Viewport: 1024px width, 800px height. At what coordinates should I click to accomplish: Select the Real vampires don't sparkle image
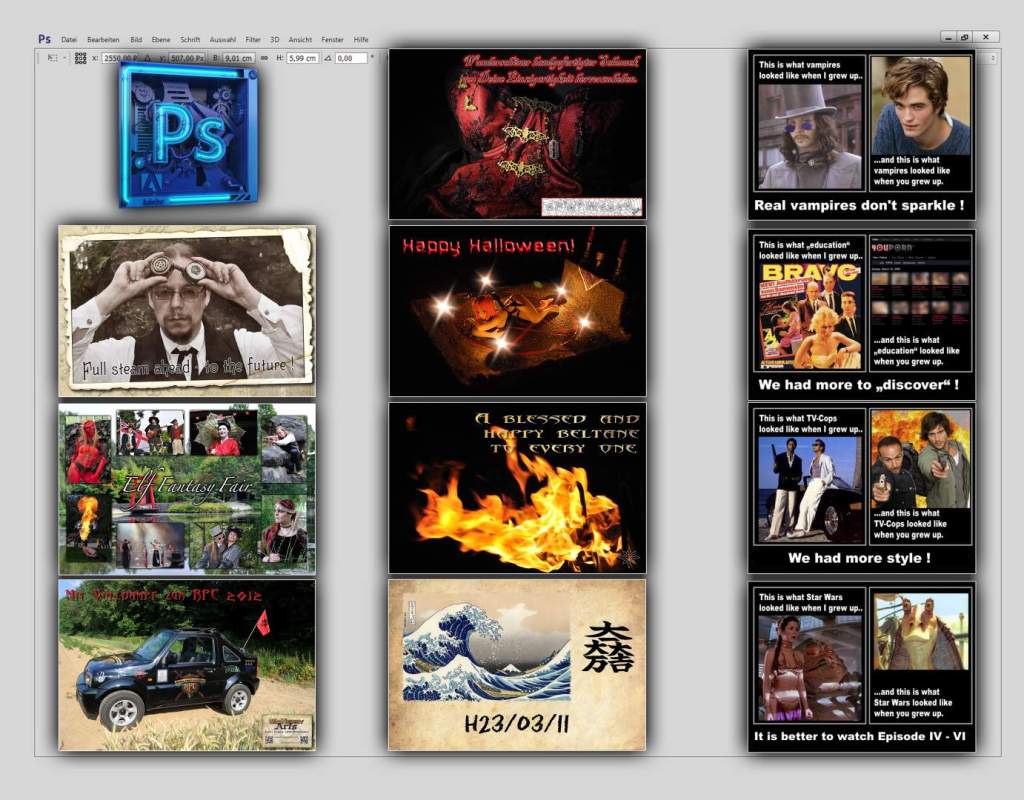pos(861,135)
